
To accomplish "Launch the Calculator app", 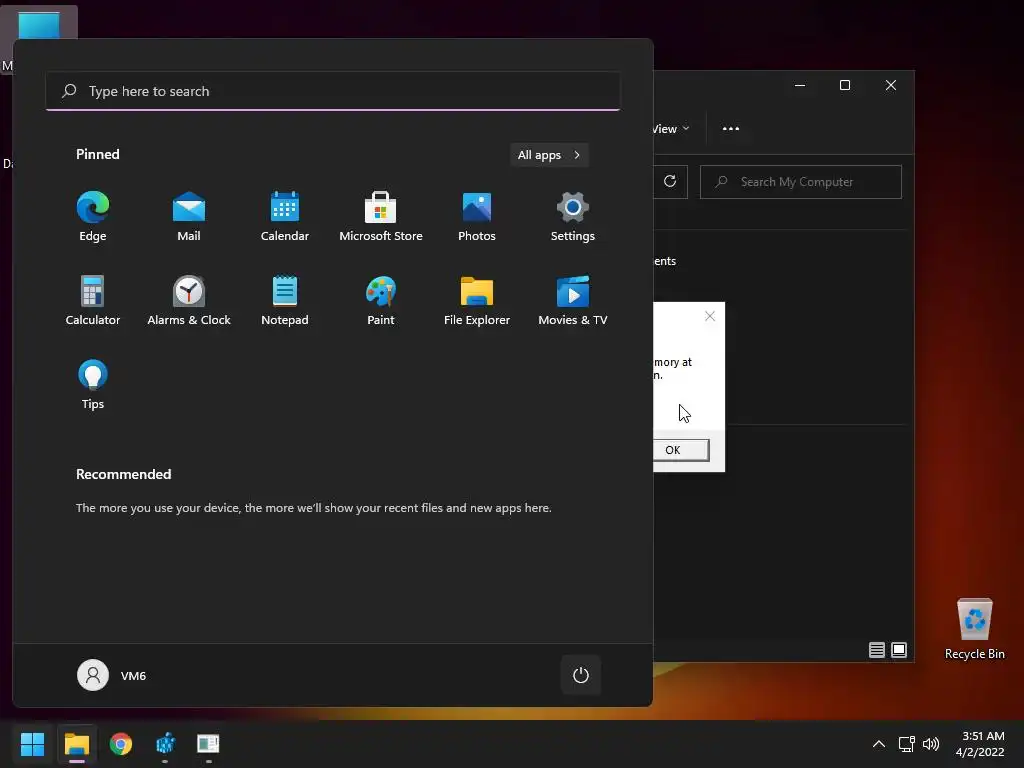I will [93, 300].
